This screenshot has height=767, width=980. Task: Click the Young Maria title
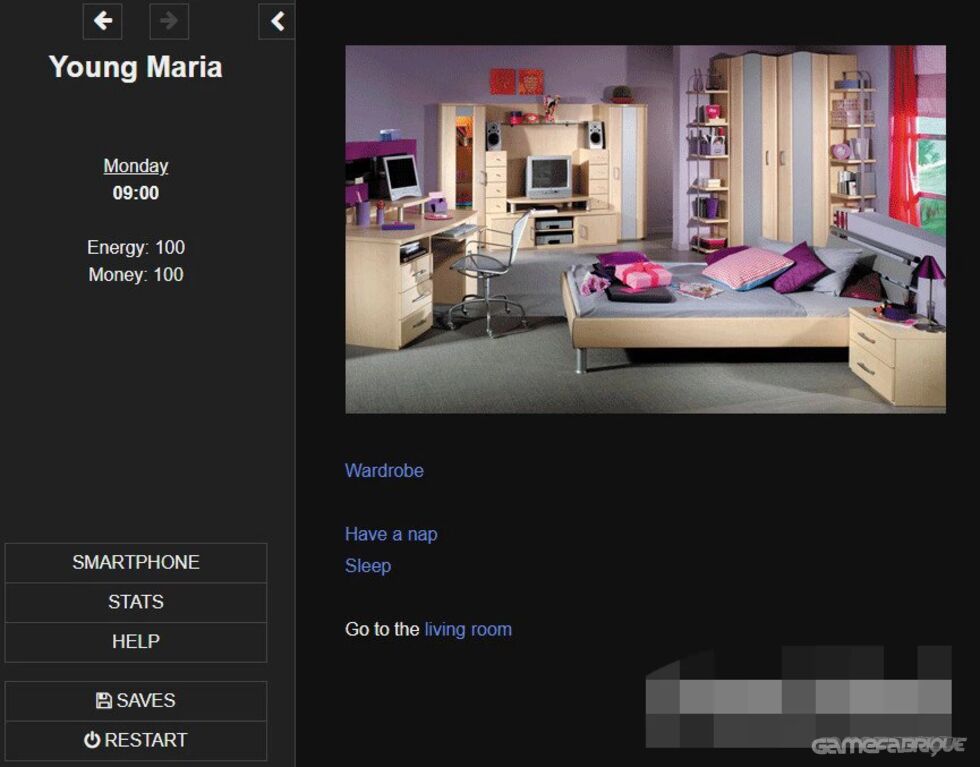tap(136, 68)
